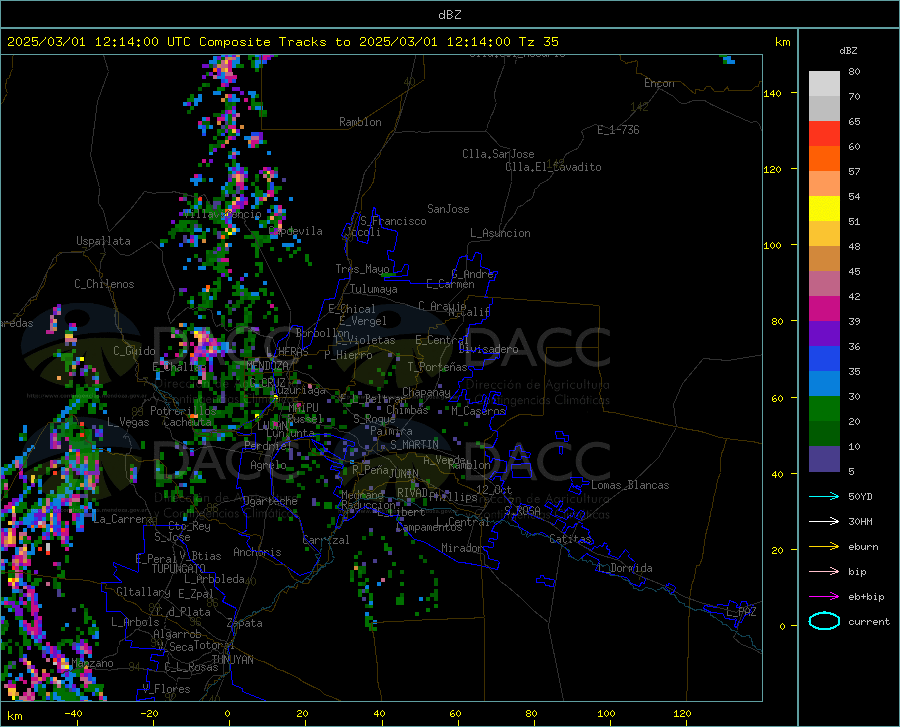Click the gold swatch between 51 and 48
The width and height of the screenshot is (900, 727).
click(x=824, y=234)
